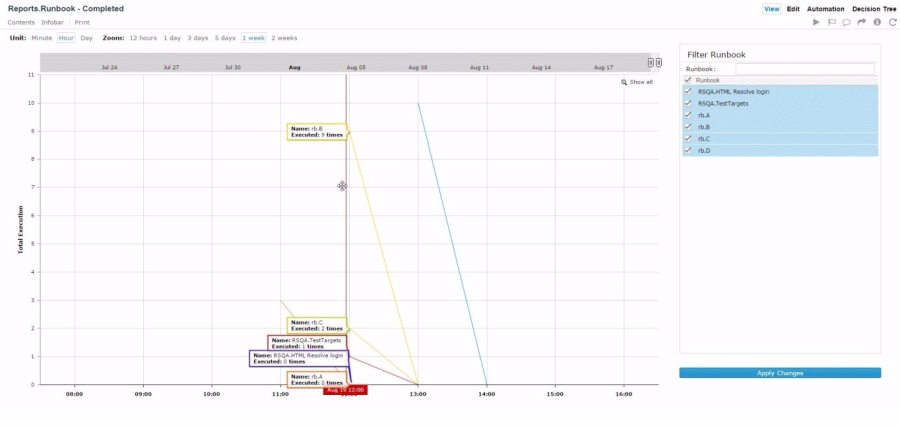Switch to the Automation tab
Image resolution: width=900 pixels, height=428 pixels.
(825, 9)
